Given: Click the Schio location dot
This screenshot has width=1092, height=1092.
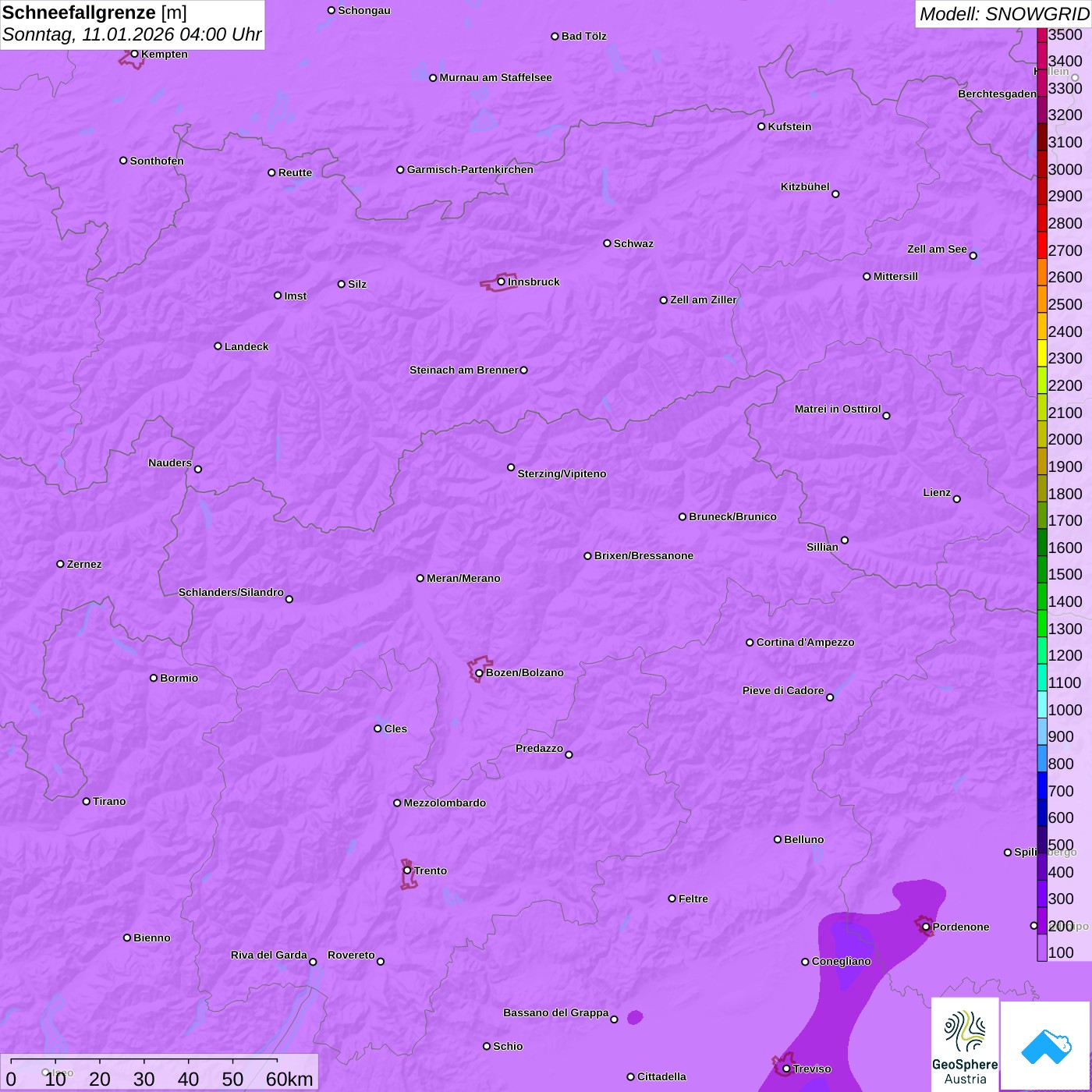Looking at the screenshot, I should [x=487, y=1047].
